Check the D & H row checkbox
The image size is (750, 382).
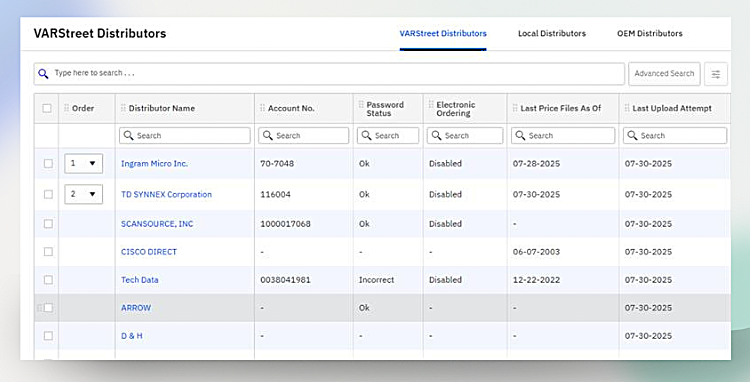48,336
